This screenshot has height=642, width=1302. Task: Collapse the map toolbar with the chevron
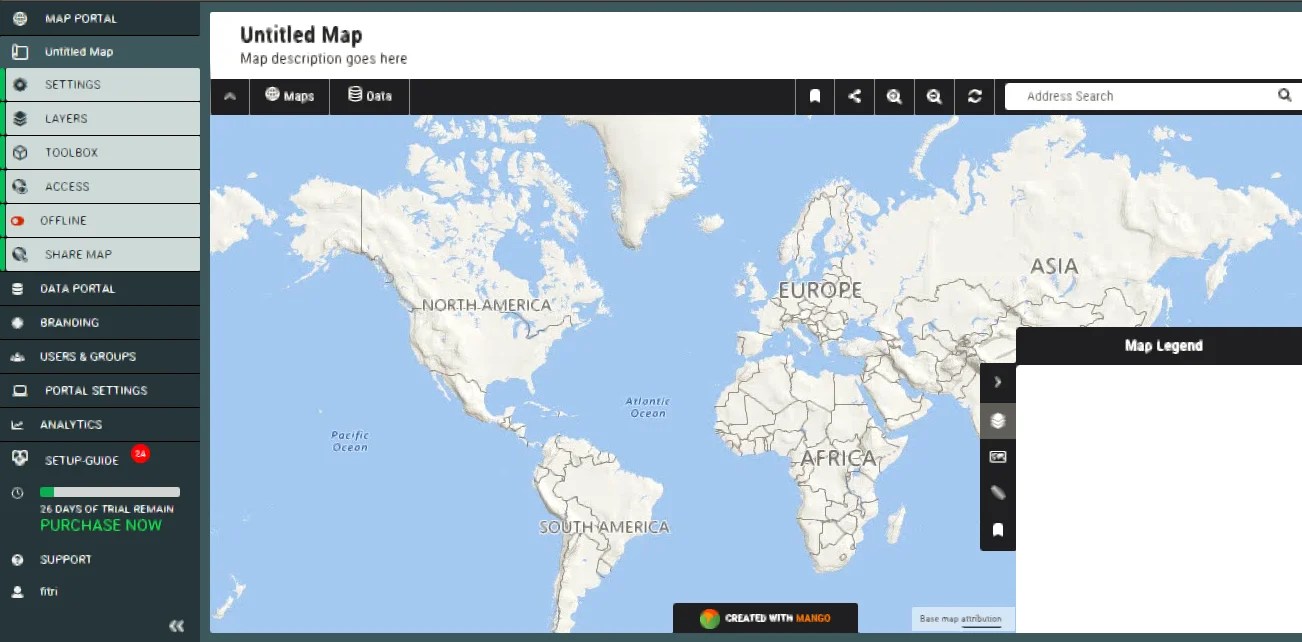click(229, 96)
